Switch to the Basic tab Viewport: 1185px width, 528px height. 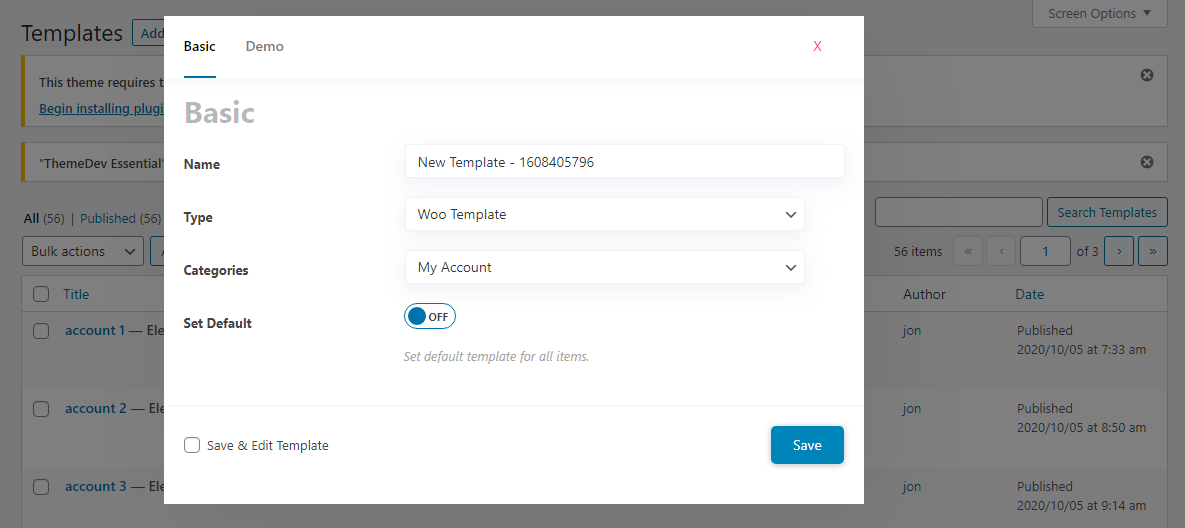point(200,46)
